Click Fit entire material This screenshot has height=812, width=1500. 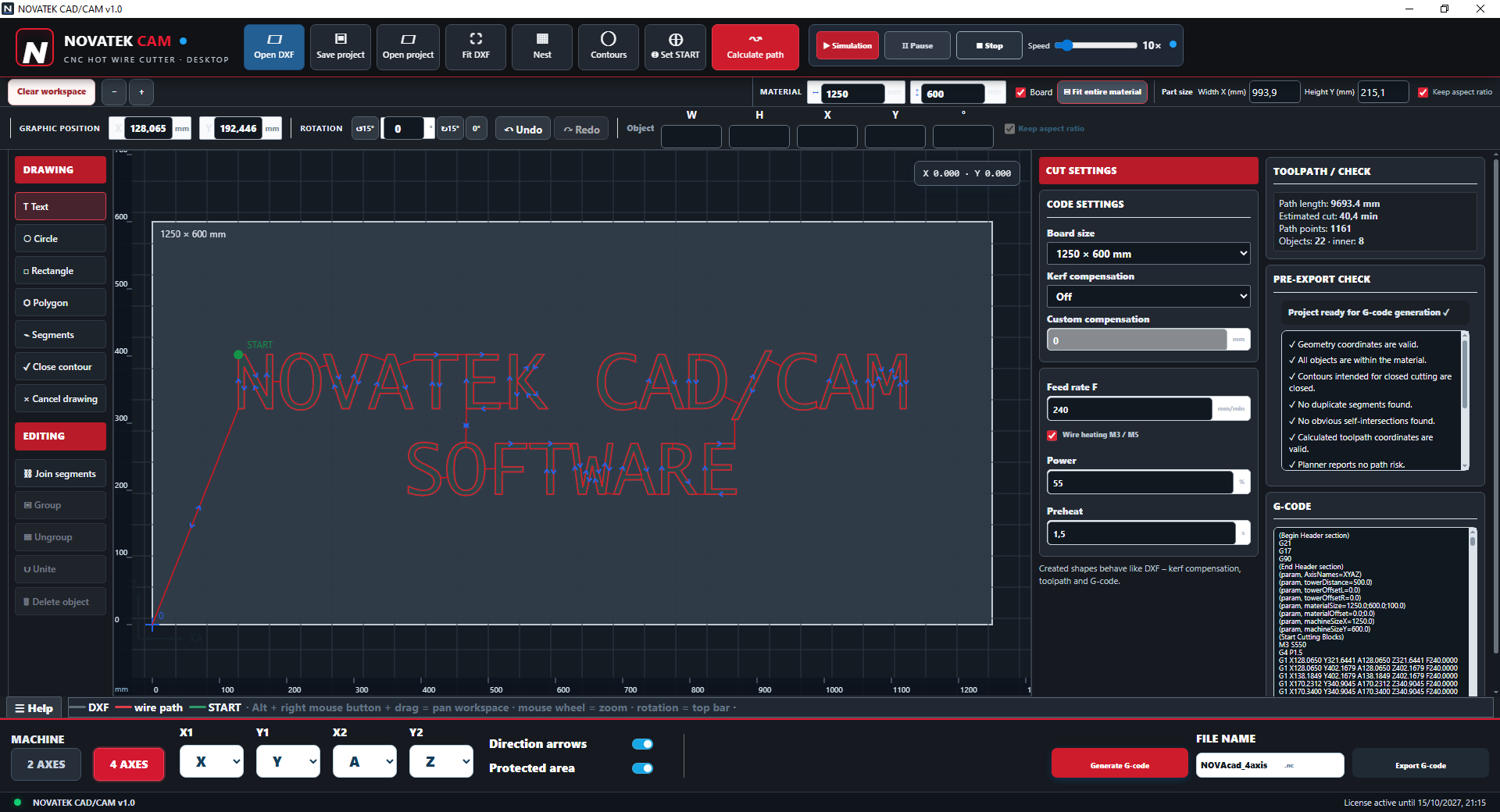click(x=1102, y=92)
